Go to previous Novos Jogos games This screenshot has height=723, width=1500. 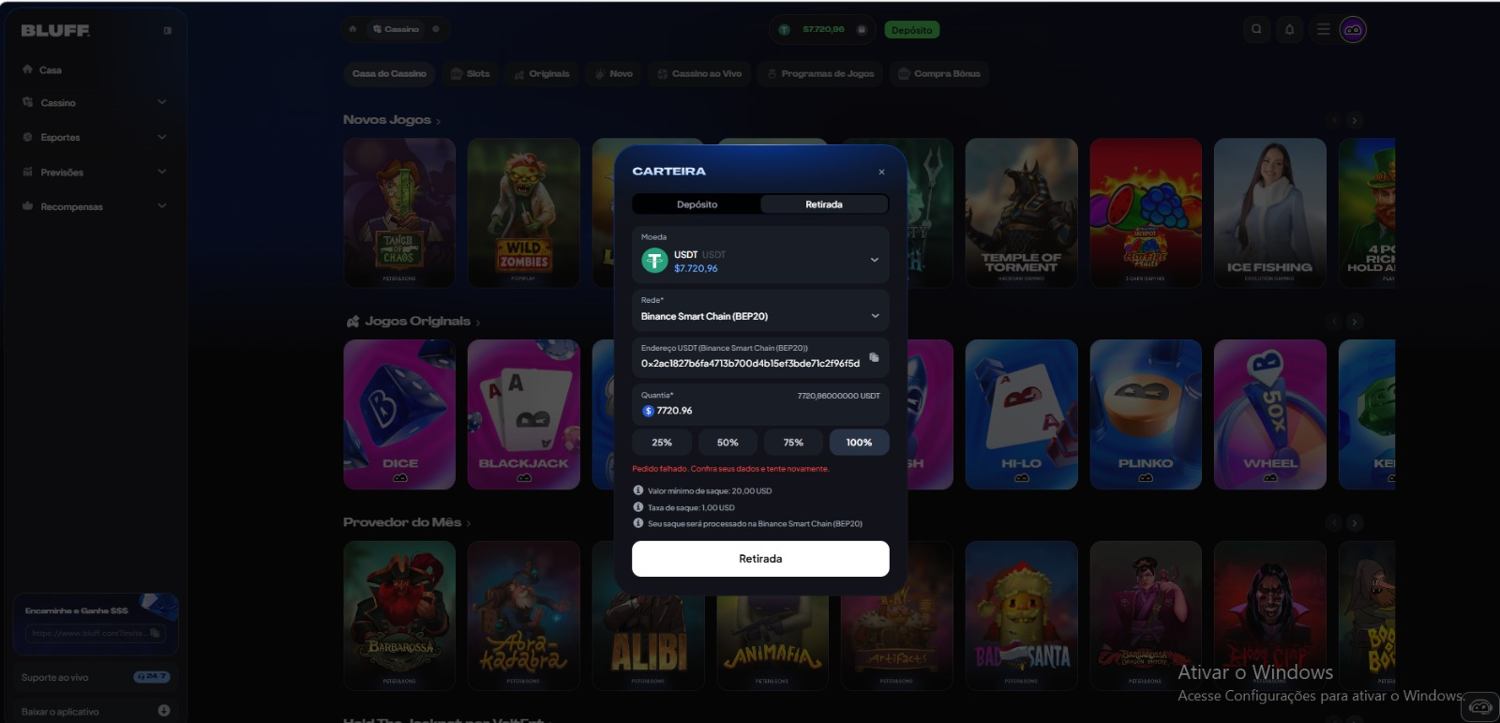pos(1334,120)
